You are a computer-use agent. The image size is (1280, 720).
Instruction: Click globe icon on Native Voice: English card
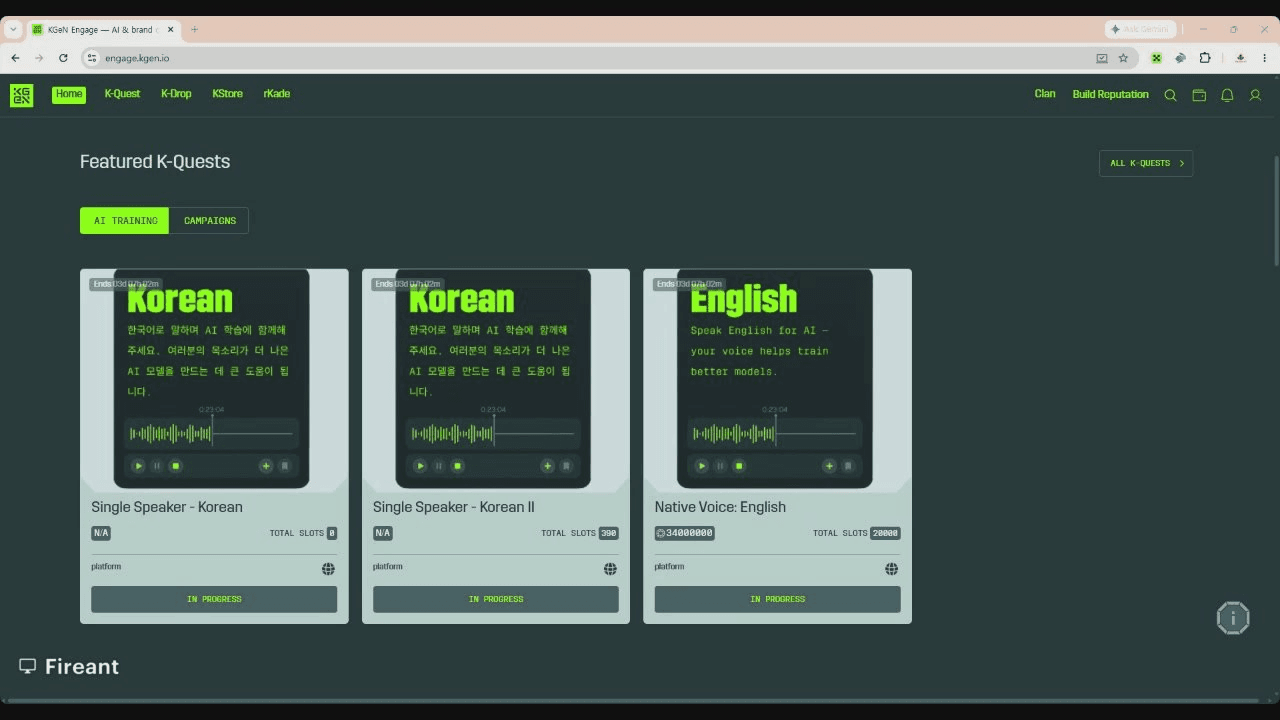[x=891, y=569]
